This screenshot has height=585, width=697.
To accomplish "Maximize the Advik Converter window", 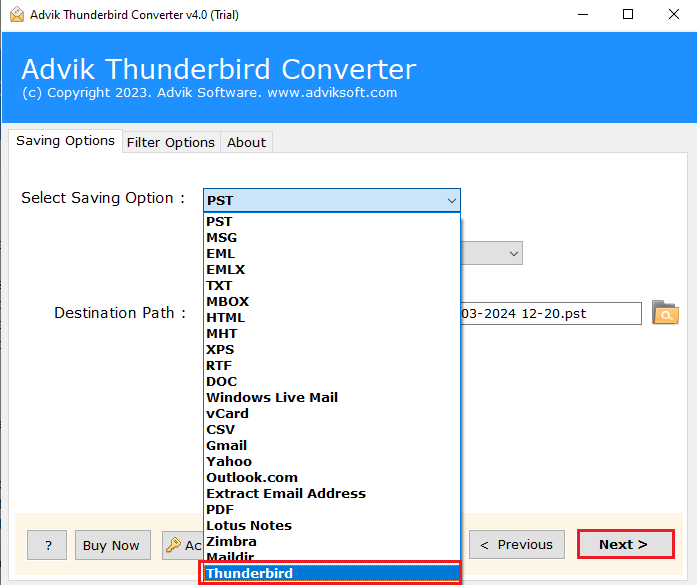I will click(x=628, y=15).
